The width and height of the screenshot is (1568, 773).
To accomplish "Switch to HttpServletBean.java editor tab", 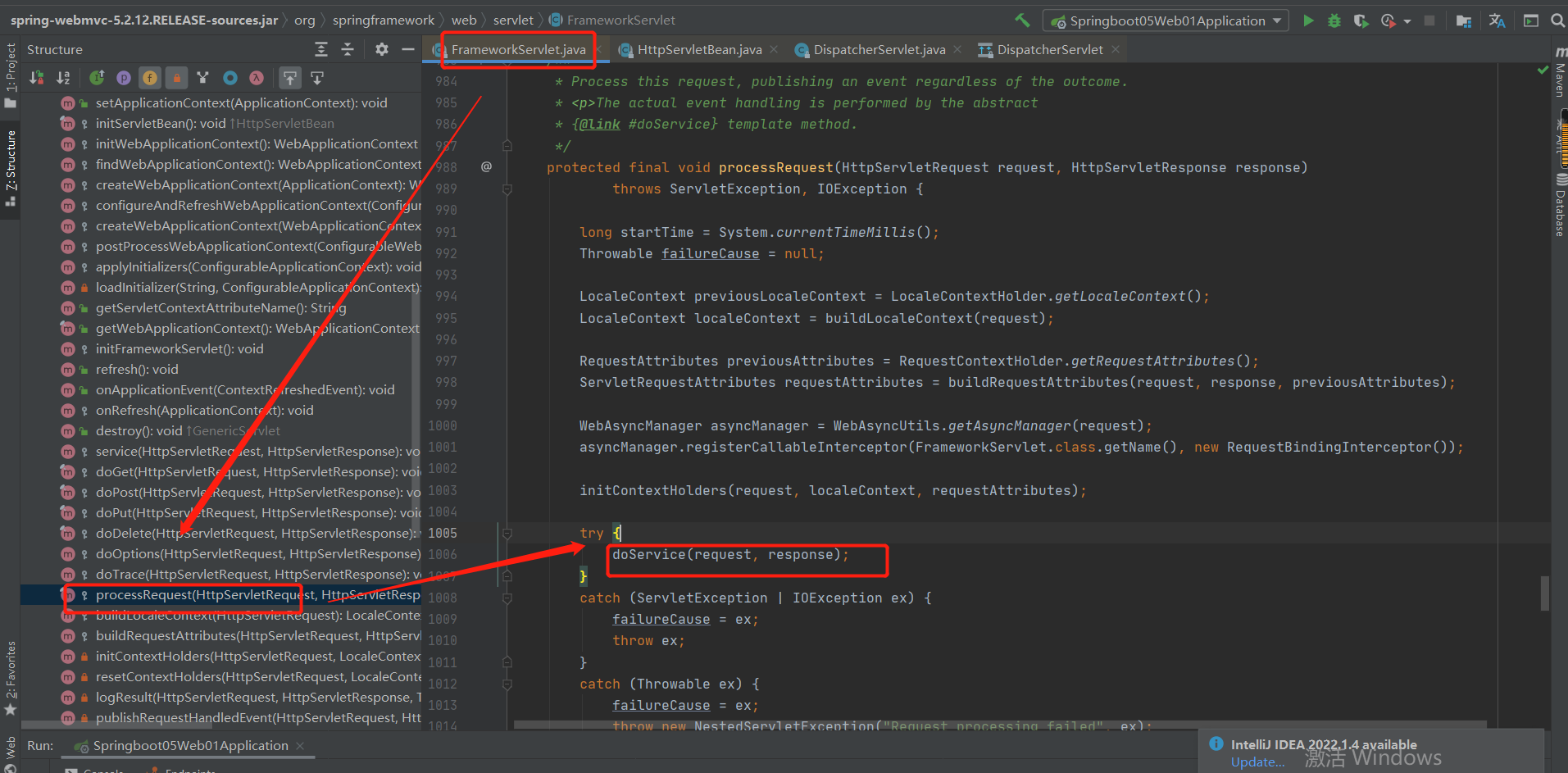I will click(x=699, y=50).
